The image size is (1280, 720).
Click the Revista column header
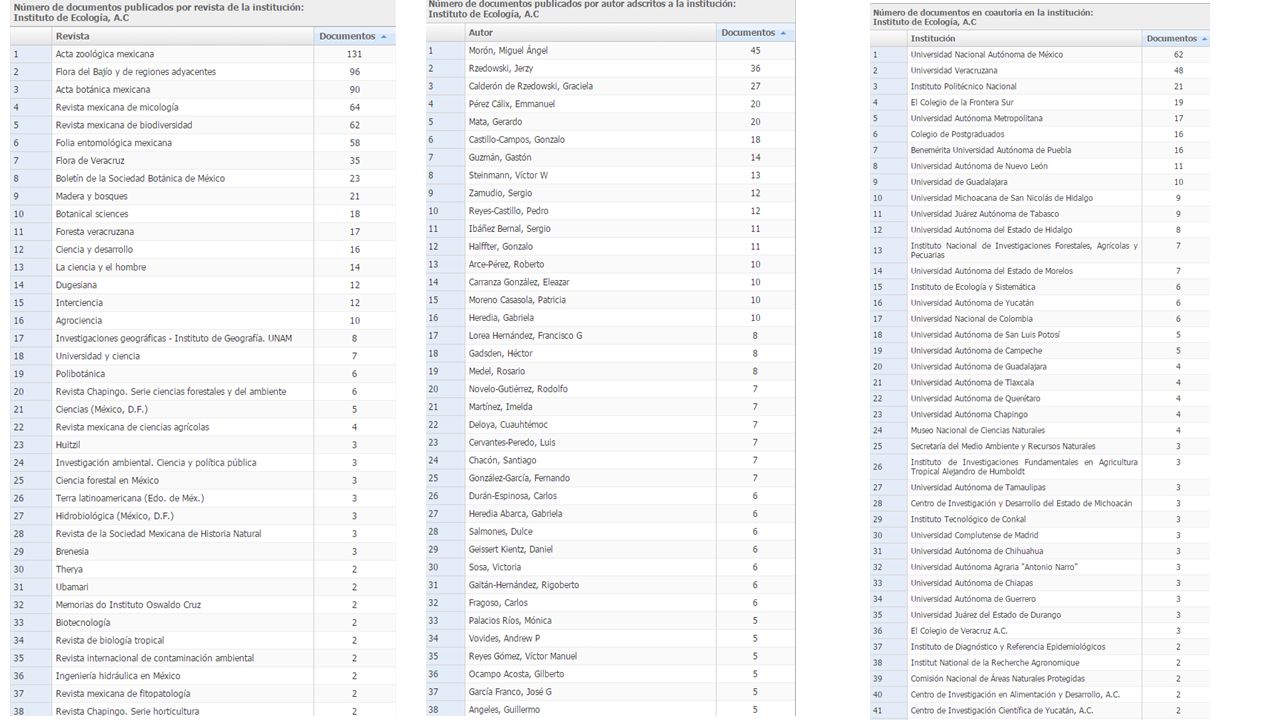click(183, 36)
